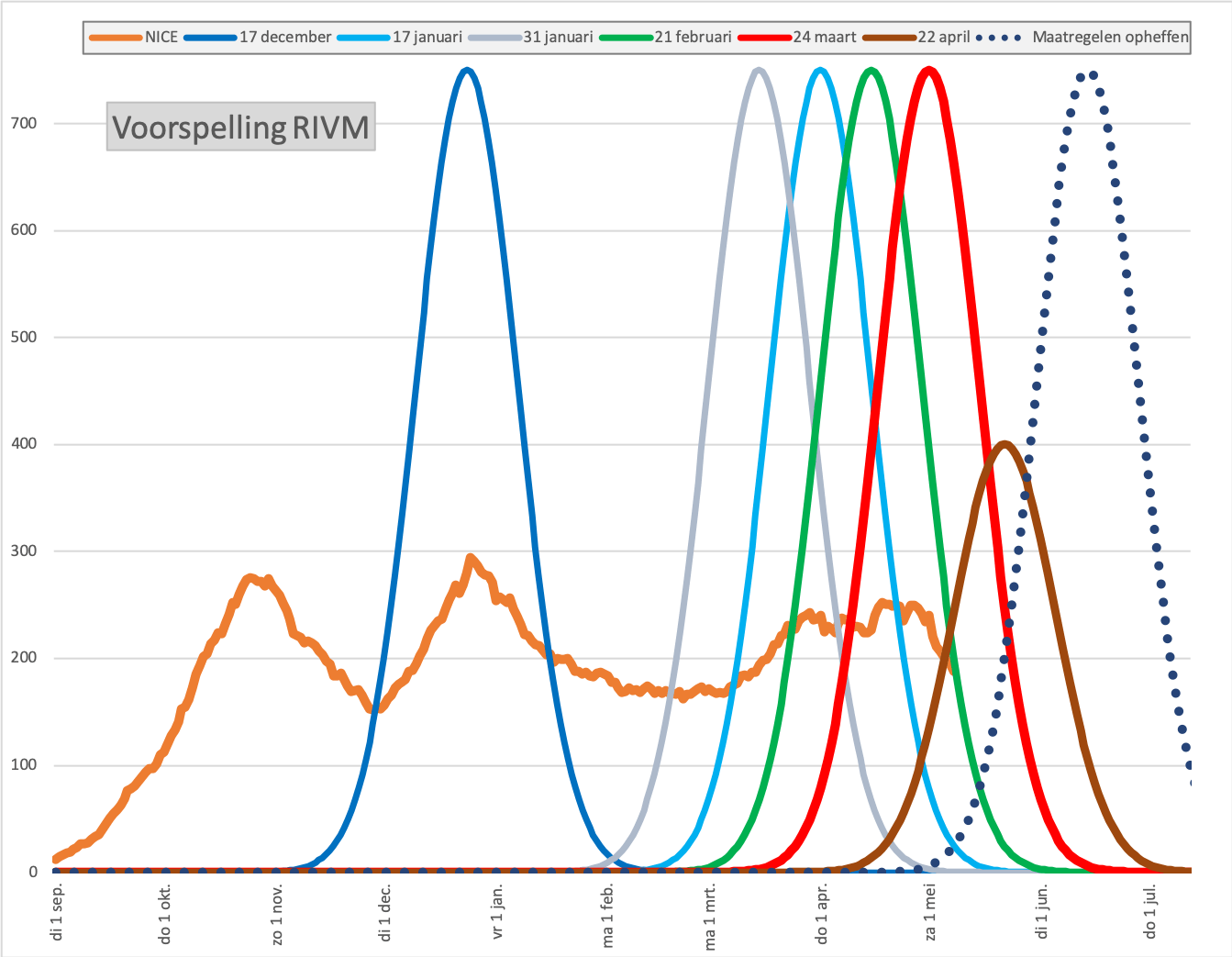
Task: Click the NICE legend entry
Action: click(134, 38)
